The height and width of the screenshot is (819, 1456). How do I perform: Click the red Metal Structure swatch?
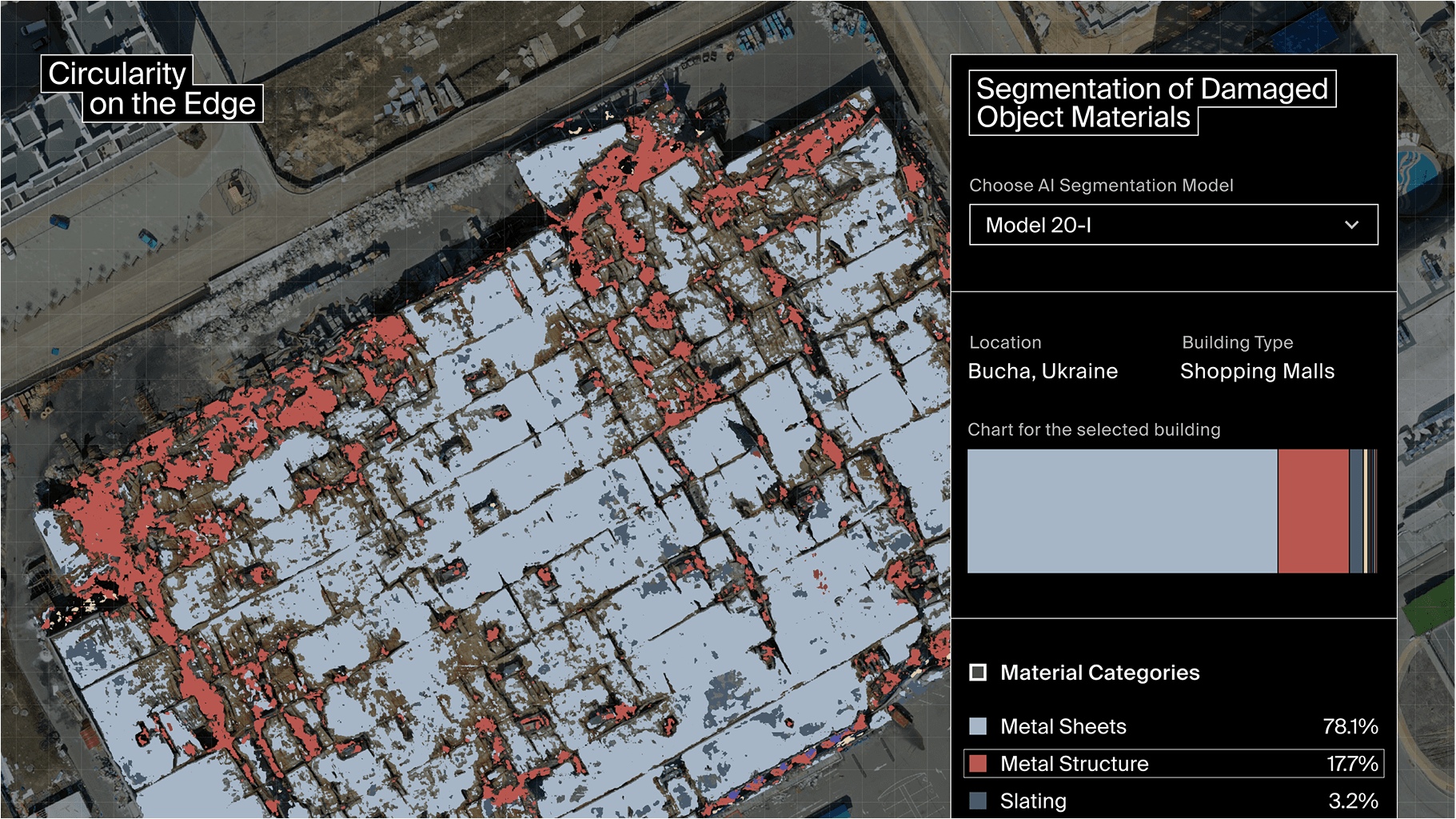[x=979, y=763]
